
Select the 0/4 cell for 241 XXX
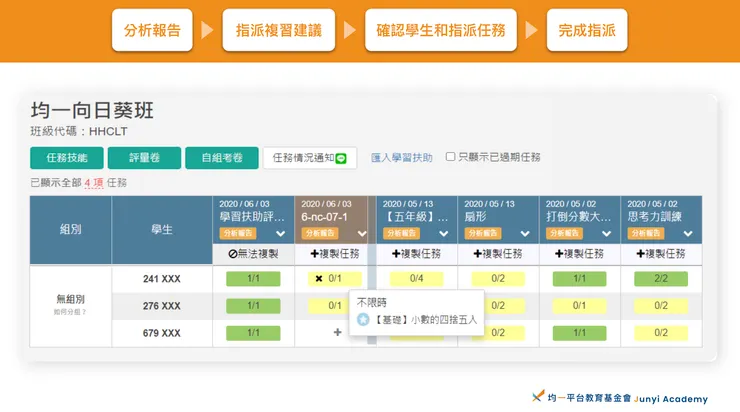417,279
